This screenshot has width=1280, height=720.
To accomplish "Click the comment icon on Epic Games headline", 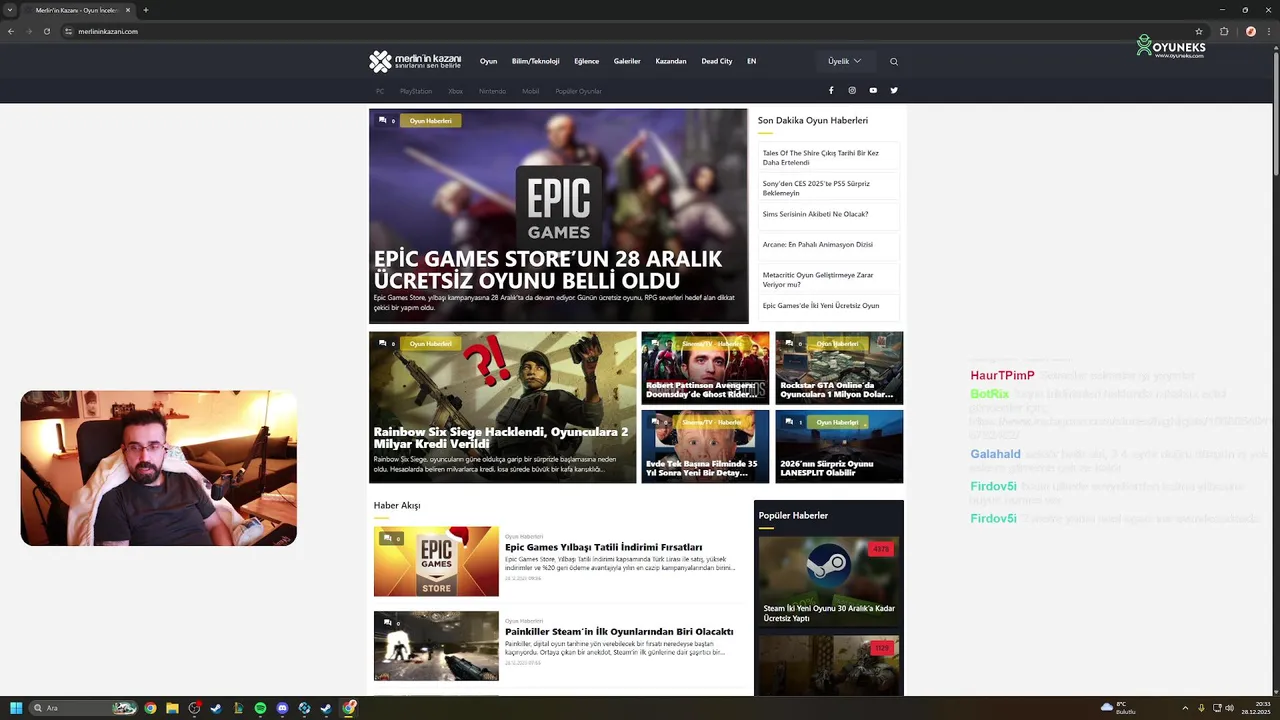I will pyautogui.click(x=383, y=120).
